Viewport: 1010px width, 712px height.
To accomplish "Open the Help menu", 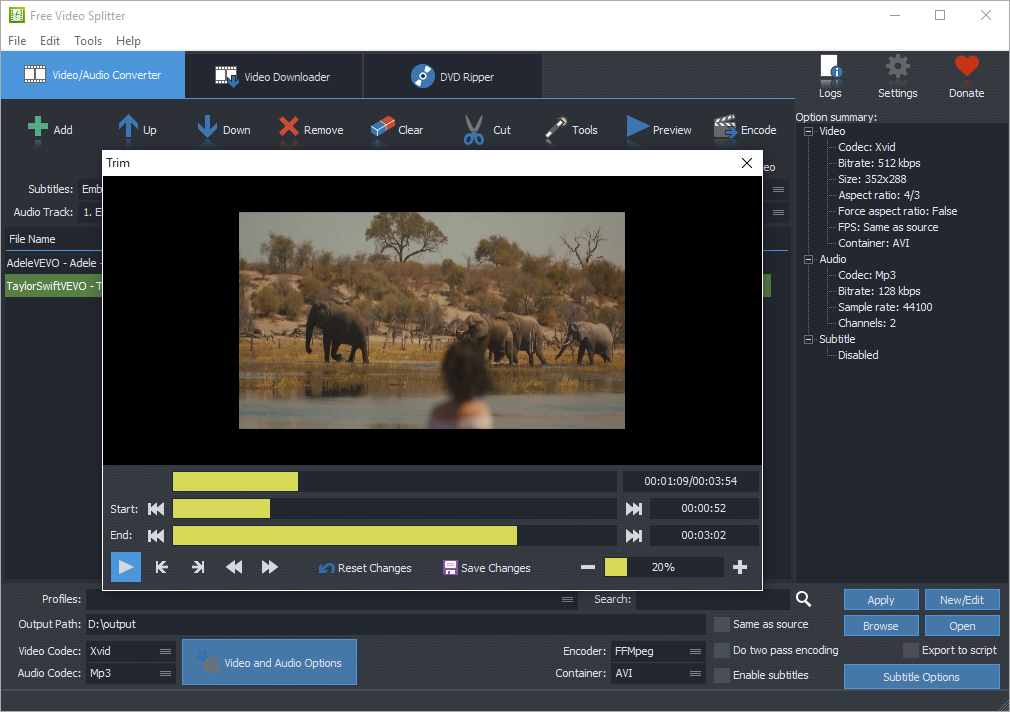I will [128, 41].
